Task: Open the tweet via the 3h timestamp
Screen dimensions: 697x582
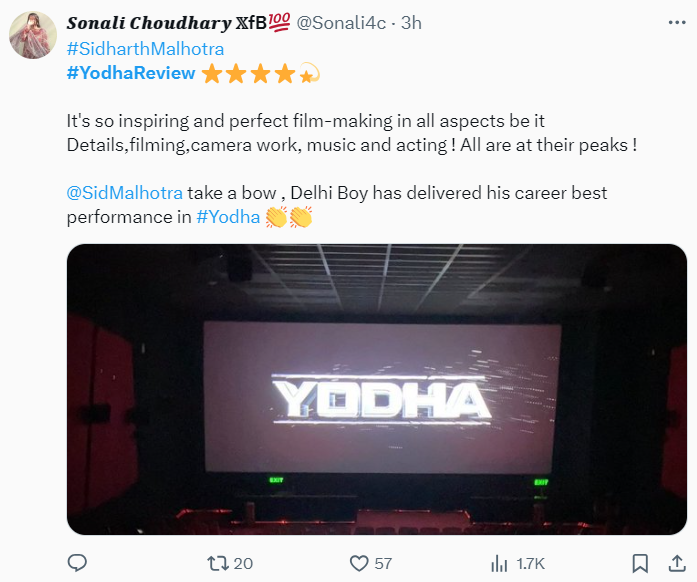Action: 410,23
